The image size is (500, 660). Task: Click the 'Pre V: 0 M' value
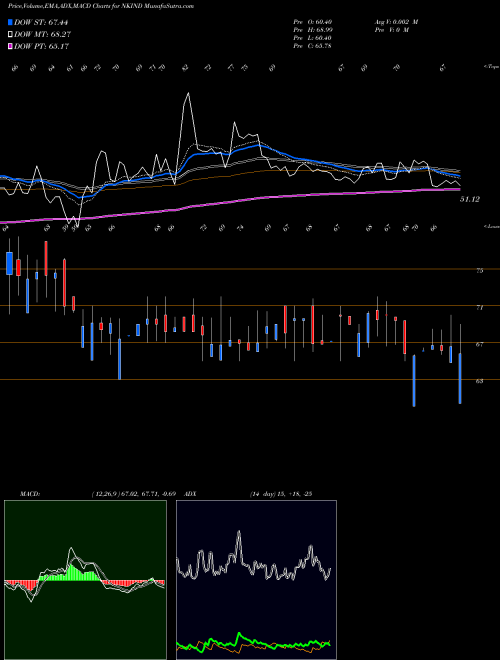(391, 30)
